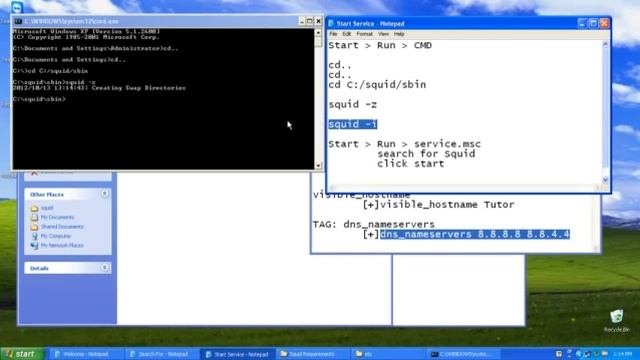Click the 'squid -z' line in Notepad
The image size is (640, 360).
(353, 104)
